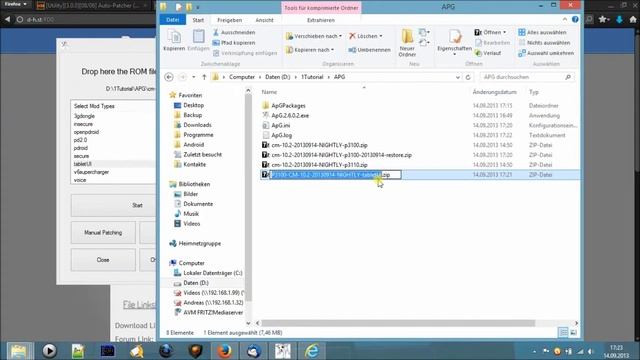Click the Kopieren ribbon icon
Screen dimensions: 640x360
tap(174, 40)
